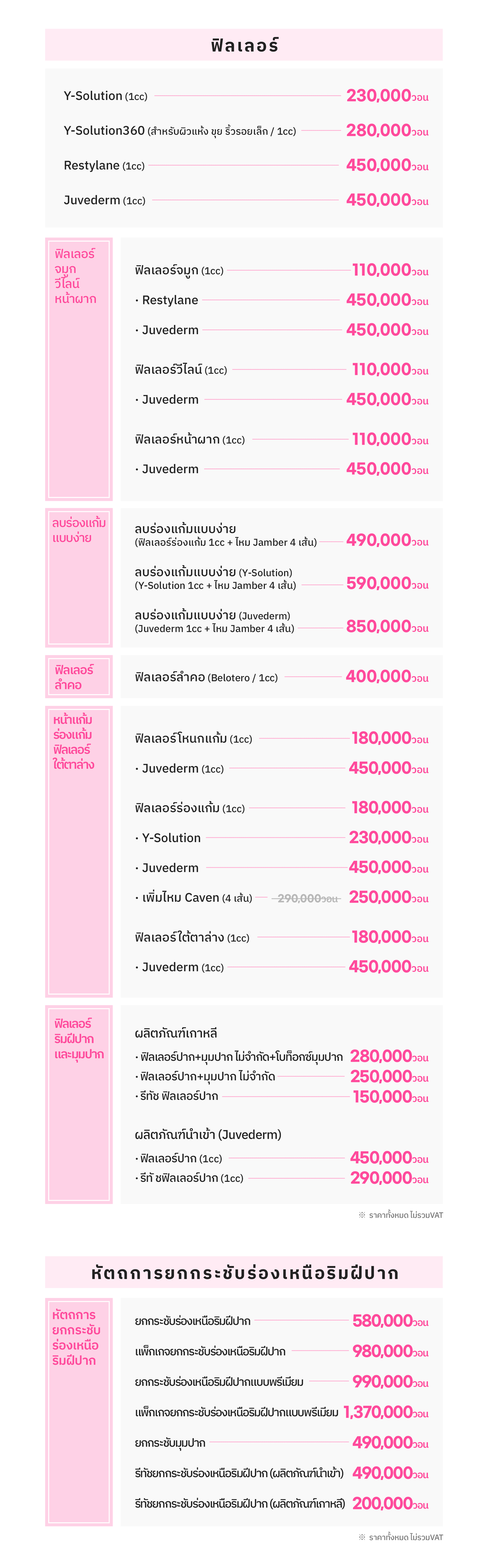Click the หัตถการยกกระชับร่องเหนือริมฝีปาก section banner
Image resolution: width=487 pixels, height=1568 pixels.
pos(243,1273)
